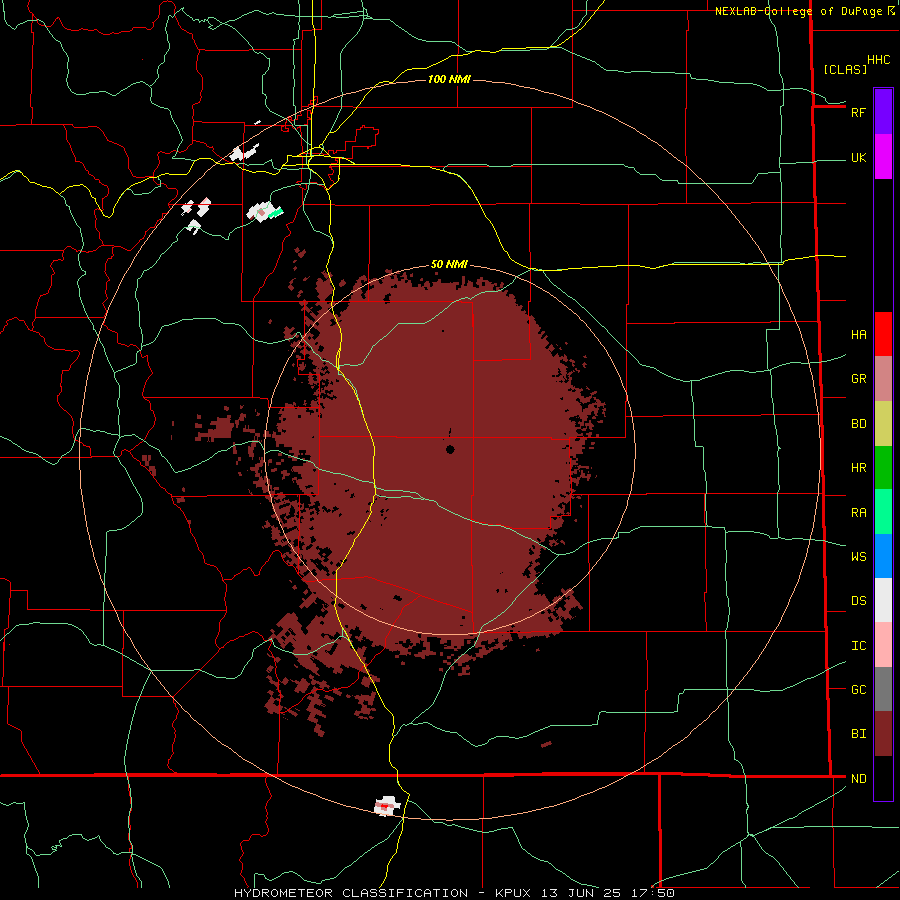Click the '50 NMI' range ring label
The image size is (900, 900).
point(449,265)
